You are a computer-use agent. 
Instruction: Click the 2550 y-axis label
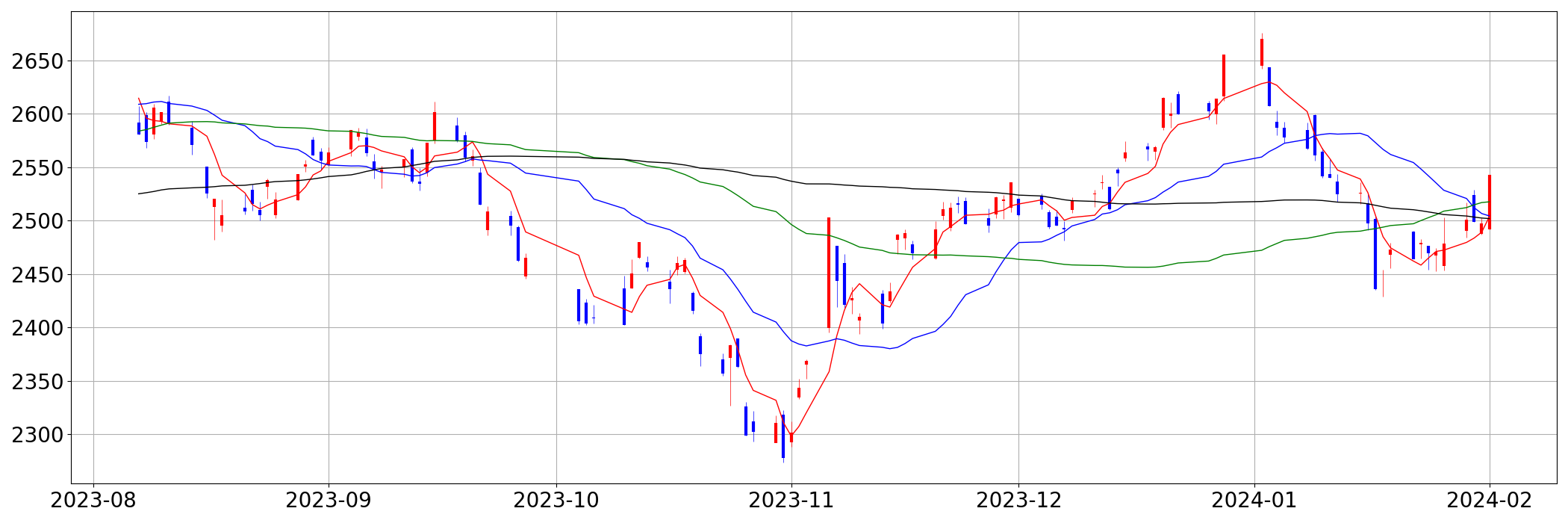pyautogui.click(x=36, y=168)
